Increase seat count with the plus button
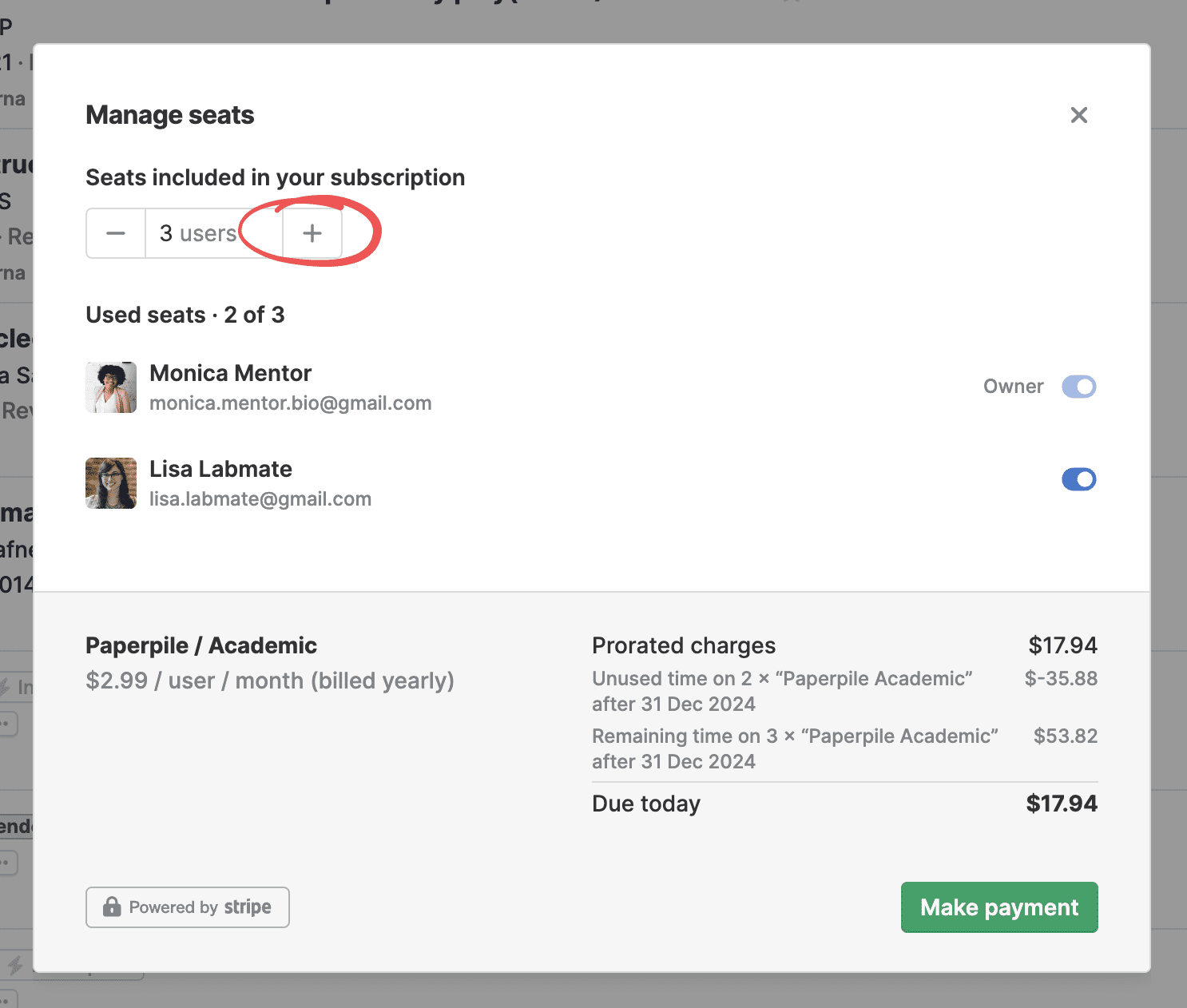This screenshot has height=1008, width=1187. pos(312,233)
